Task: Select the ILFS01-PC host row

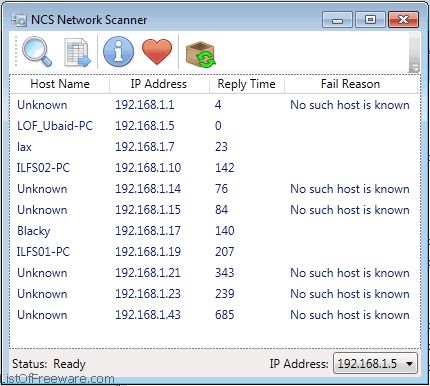Action: click(x=215, y=252)
